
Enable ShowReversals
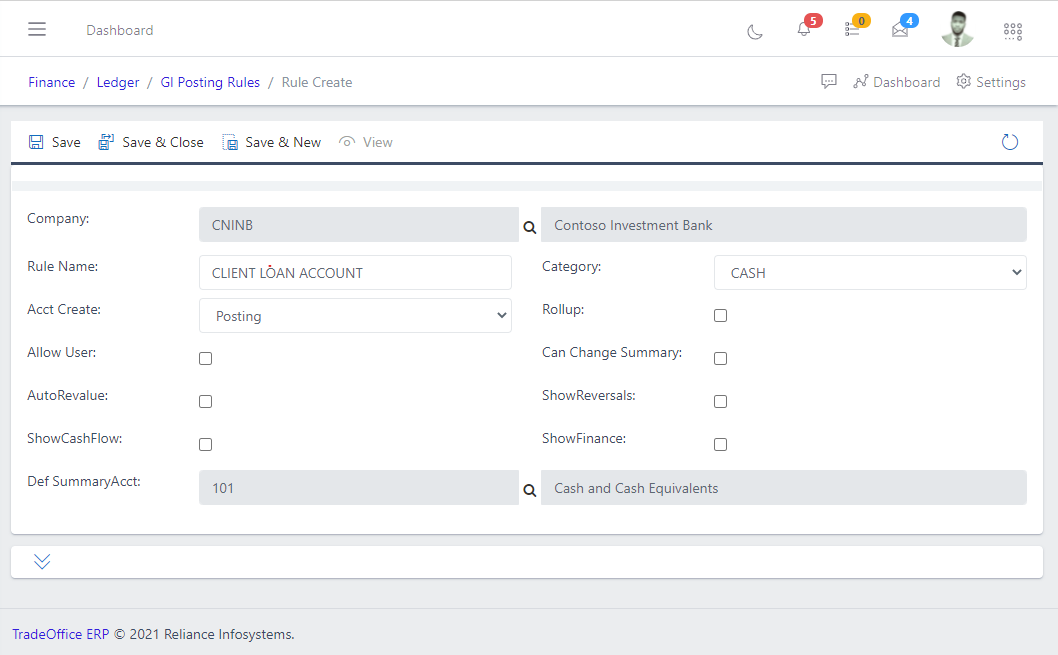(x=720, y=401)
